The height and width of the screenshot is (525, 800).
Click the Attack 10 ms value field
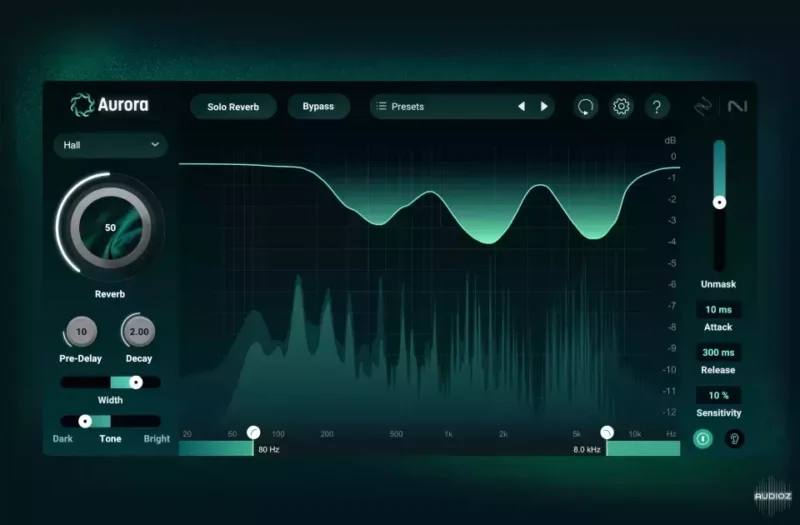point(718,310)
